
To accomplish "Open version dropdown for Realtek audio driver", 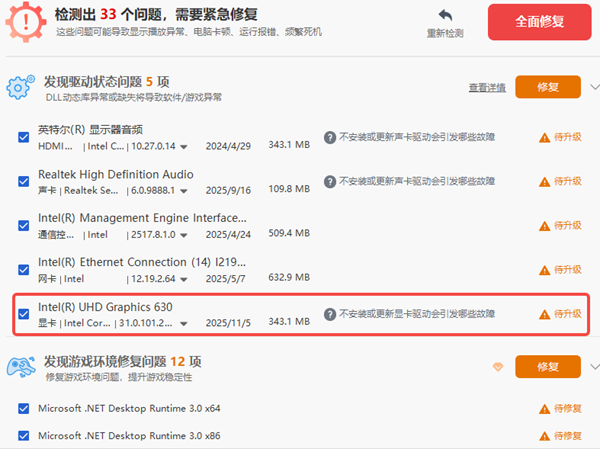I will coord(184,190).
